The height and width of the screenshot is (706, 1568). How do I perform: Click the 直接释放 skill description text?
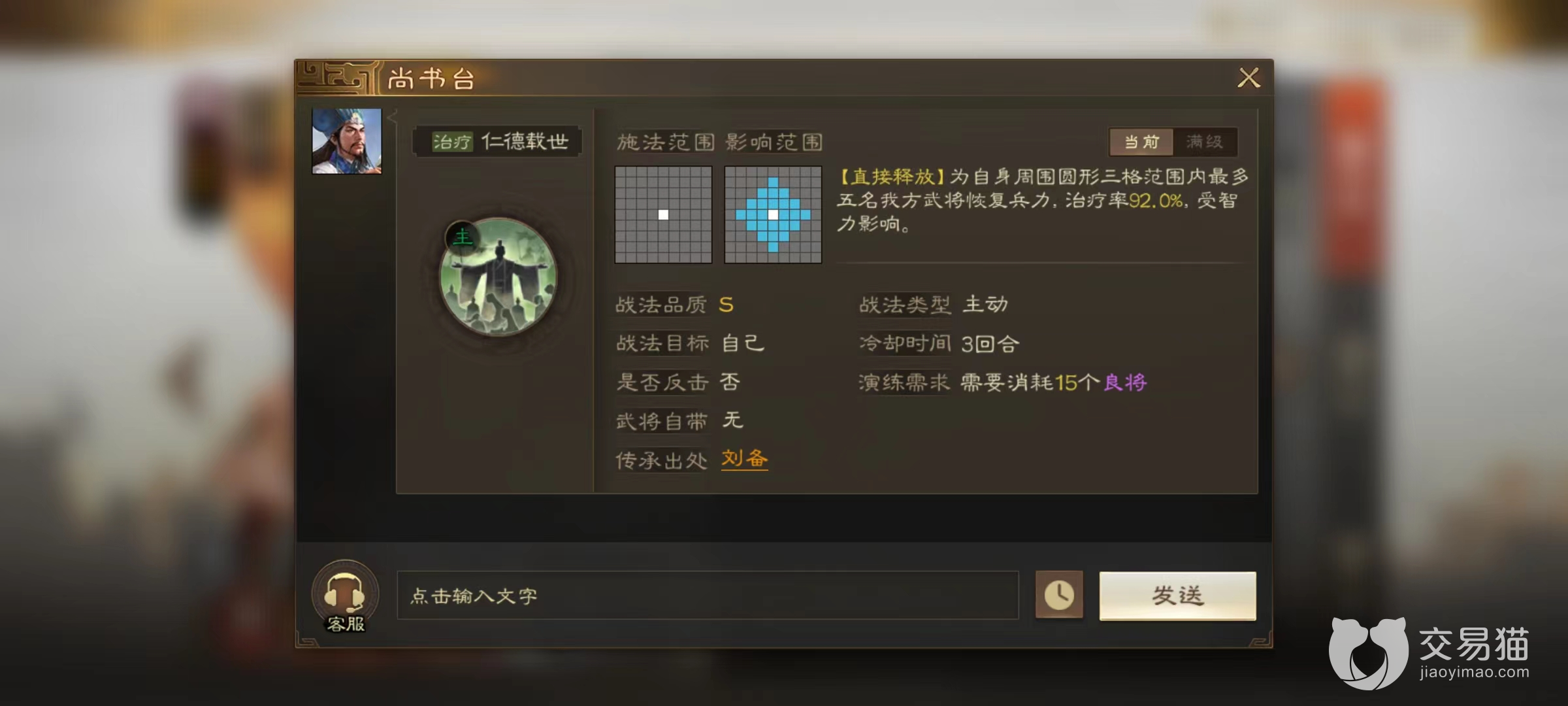pyautogui.click(x=1043, y=200)
